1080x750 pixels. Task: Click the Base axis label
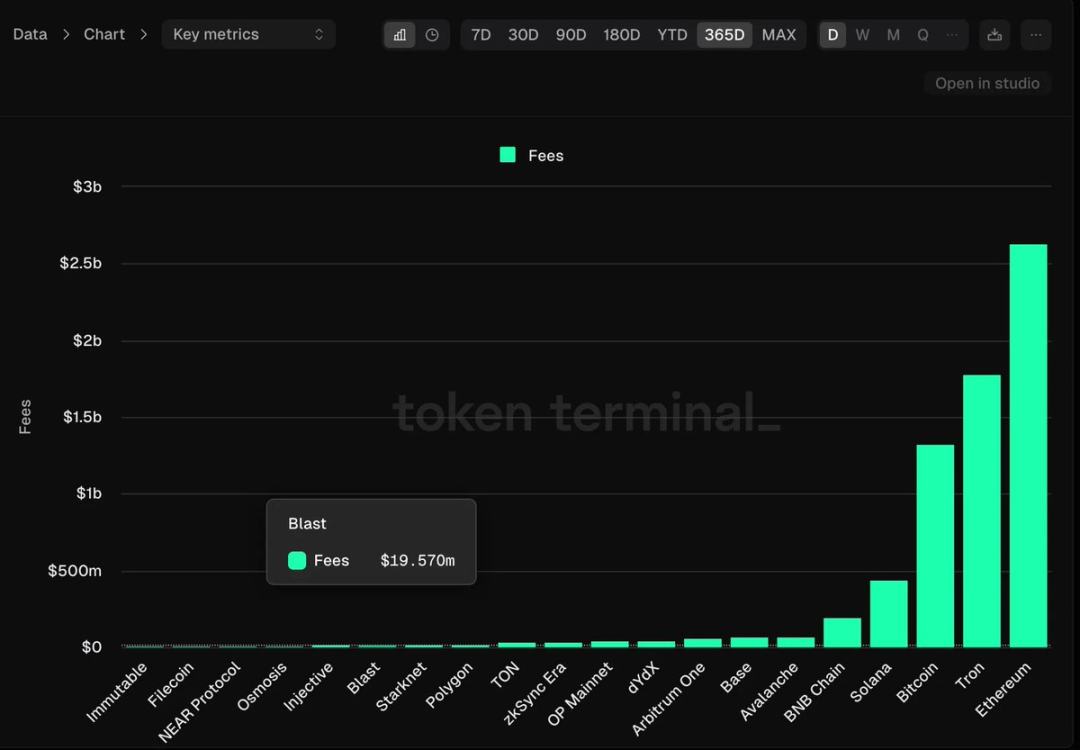pyautogui.click(x=736, y=677)
